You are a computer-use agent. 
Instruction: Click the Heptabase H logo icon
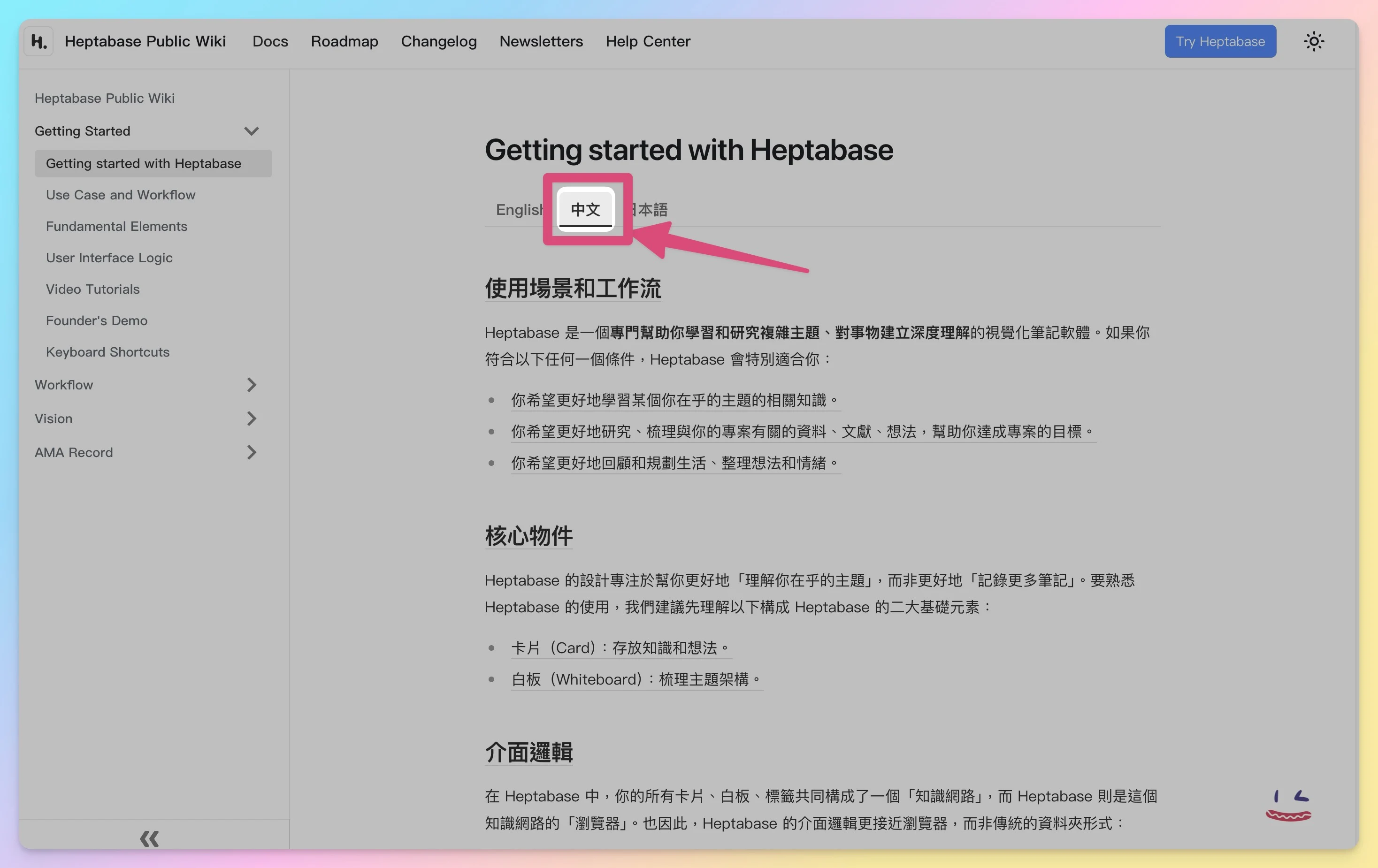pyautogui.click(x=38, y=41)
